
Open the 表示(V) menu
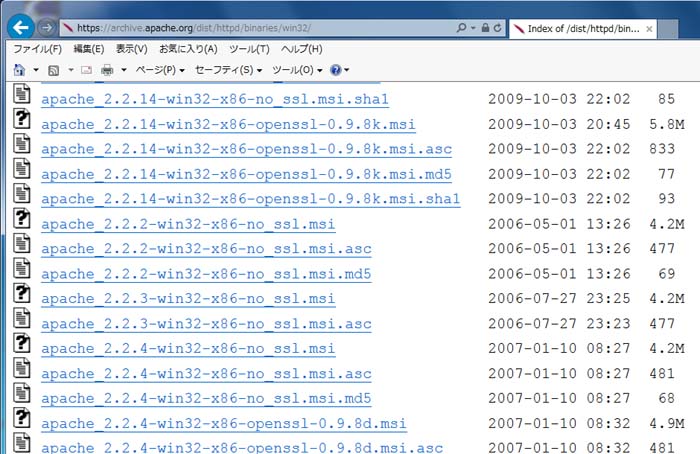pos(131,49)
